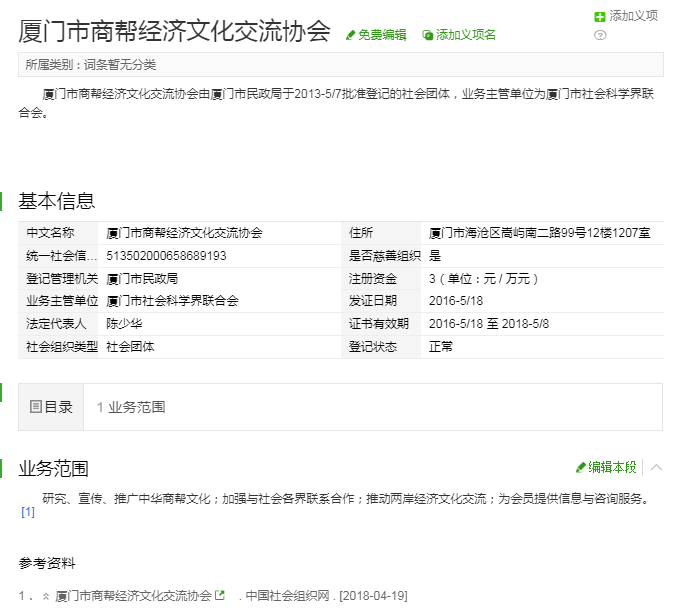Click the 登记管理机关 value 厦门市民政局
The height and width of the screenshot is (616, 675).
[142, 279]
